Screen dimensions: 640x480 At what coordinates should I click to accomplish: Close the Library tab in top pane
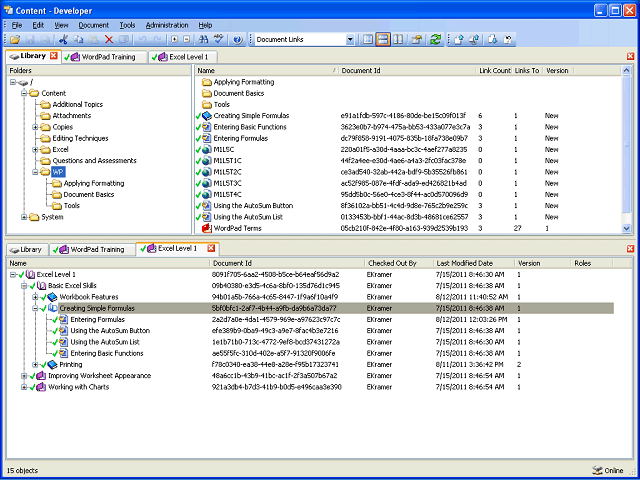pyautogui.click(x=53, y=56)
